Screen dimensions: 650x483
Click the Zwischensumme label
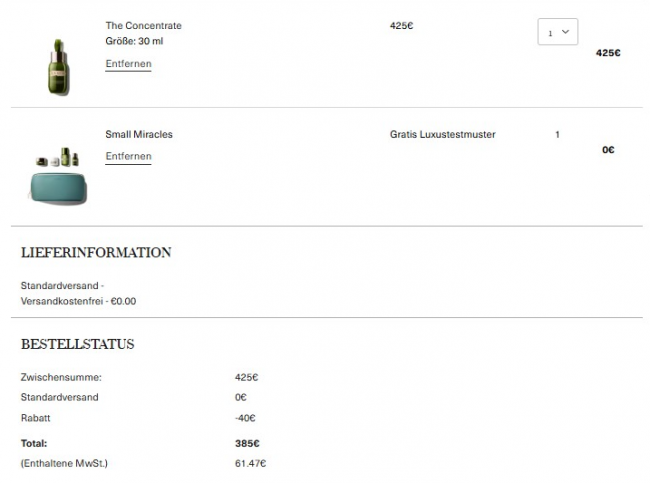pyautogui.click(x=61, y=378)
